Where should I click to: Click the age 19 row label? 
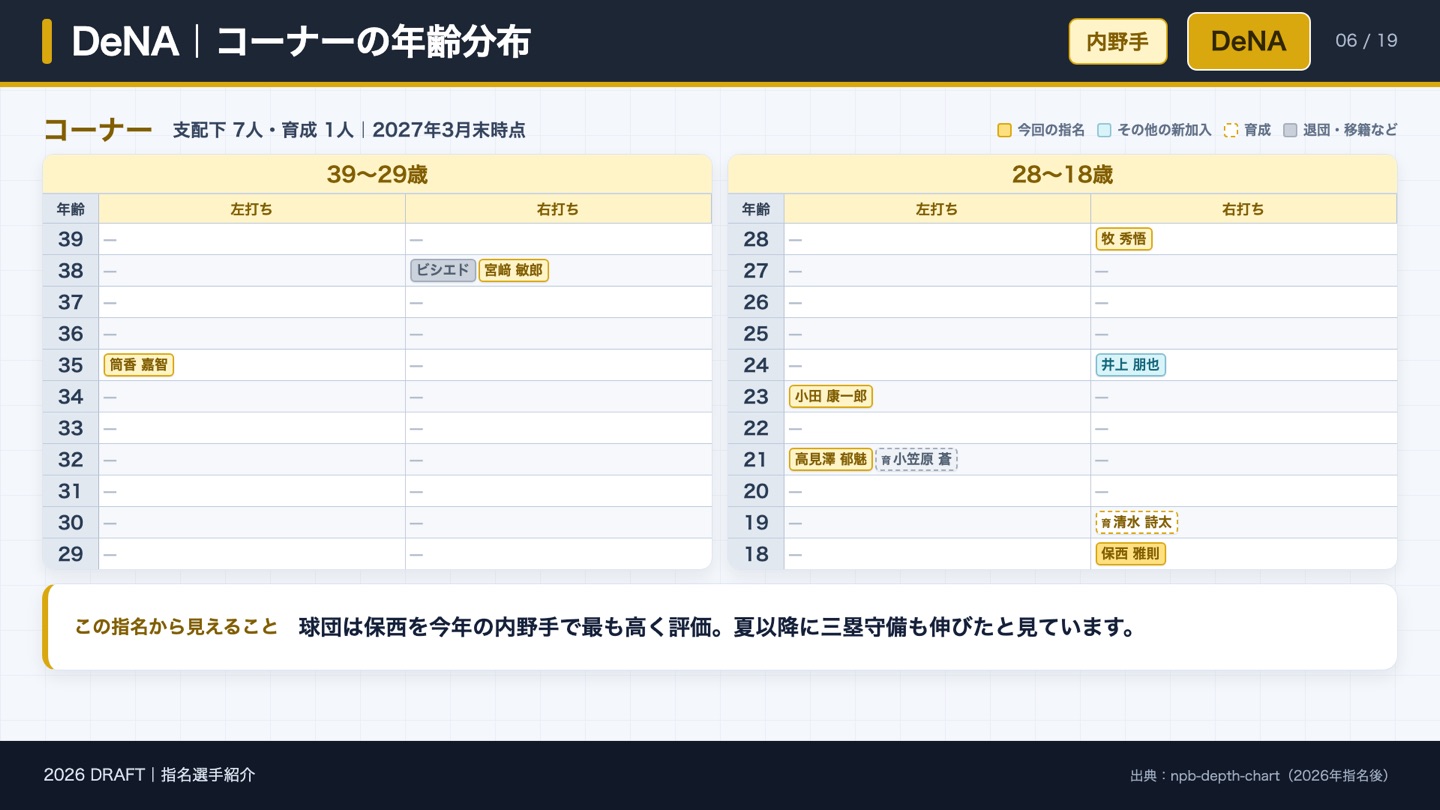pyautogui.click(x=756, y=522)
